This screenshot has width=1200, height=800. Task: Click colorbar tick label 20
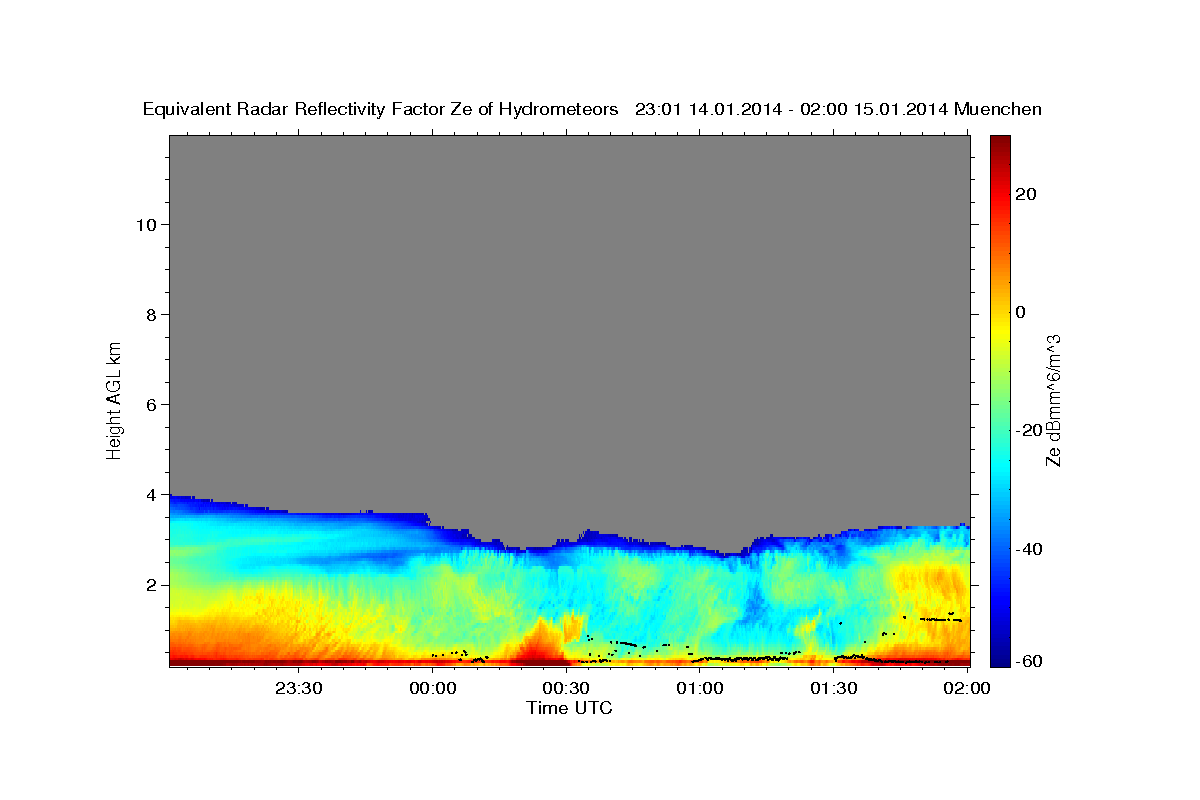click(1026, 194)
